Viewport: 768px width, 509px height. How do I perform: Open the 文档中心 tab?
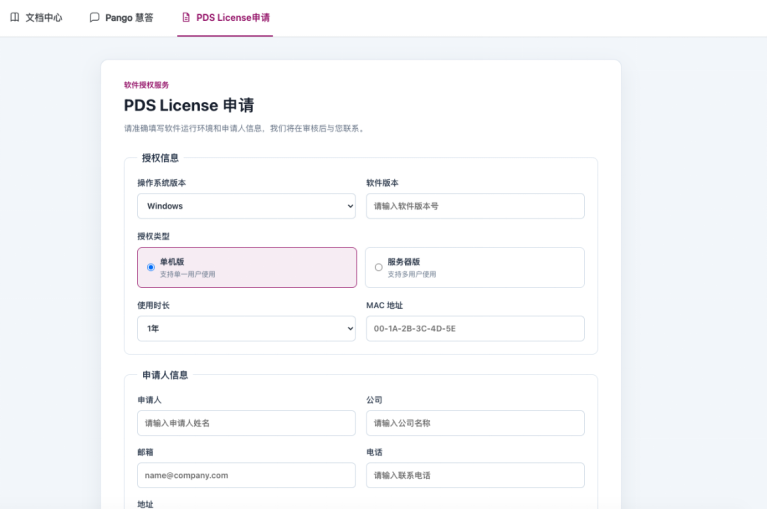pyautogui.click(x=36, y=18)
